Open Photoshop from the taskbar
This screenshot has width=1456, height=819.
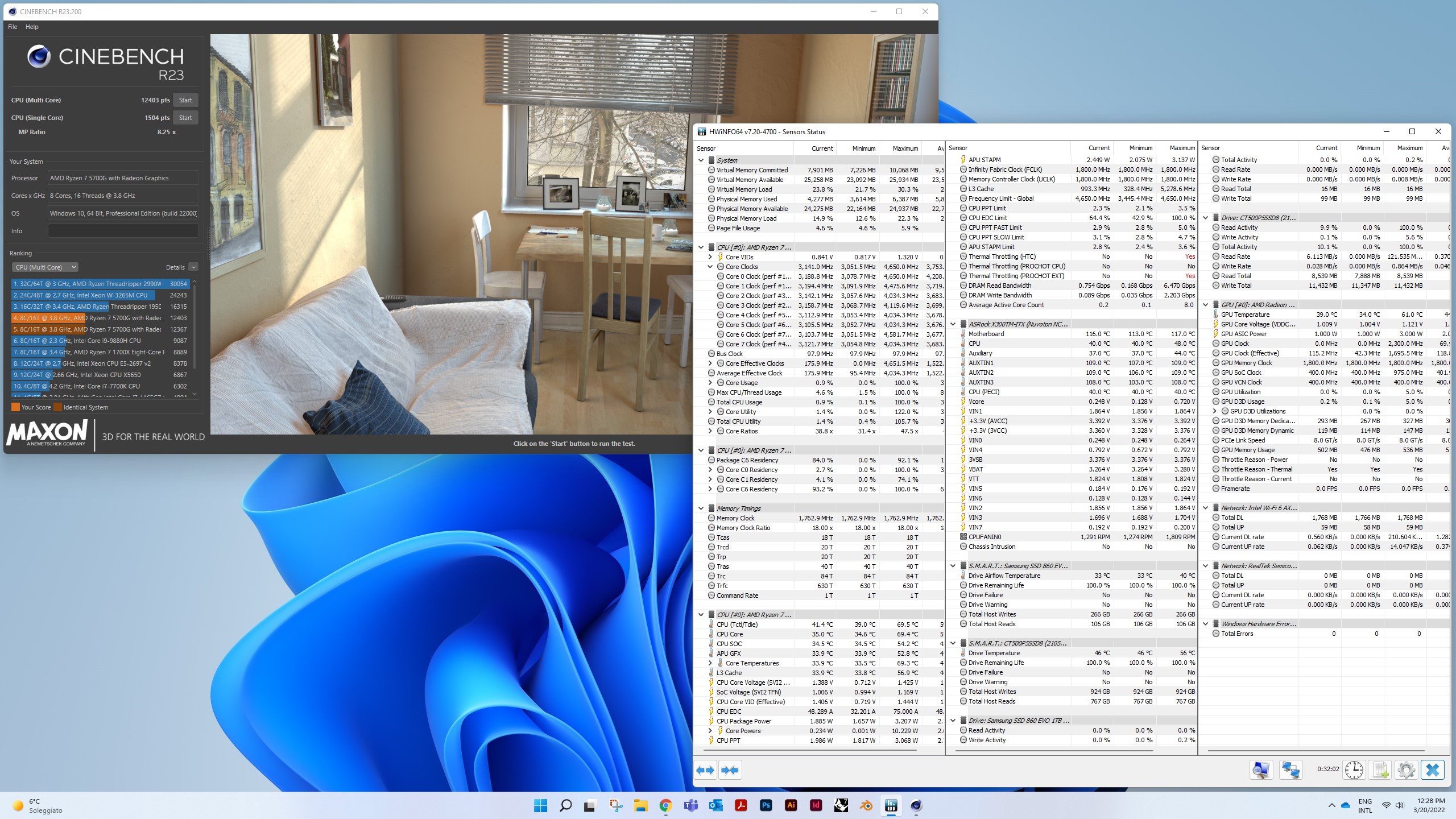766,805
